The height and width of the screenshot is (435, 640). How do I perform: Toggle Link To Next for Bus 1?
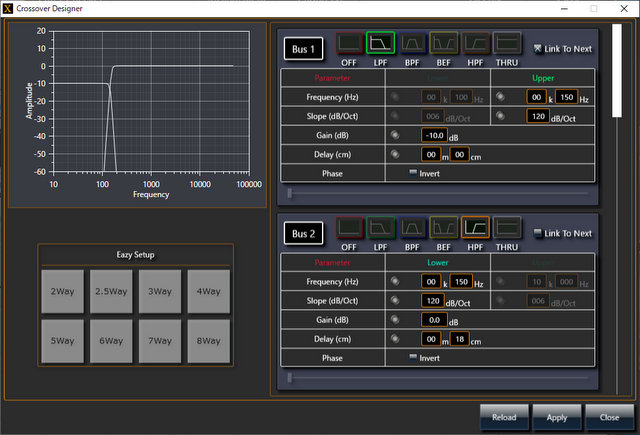(538, 48)
